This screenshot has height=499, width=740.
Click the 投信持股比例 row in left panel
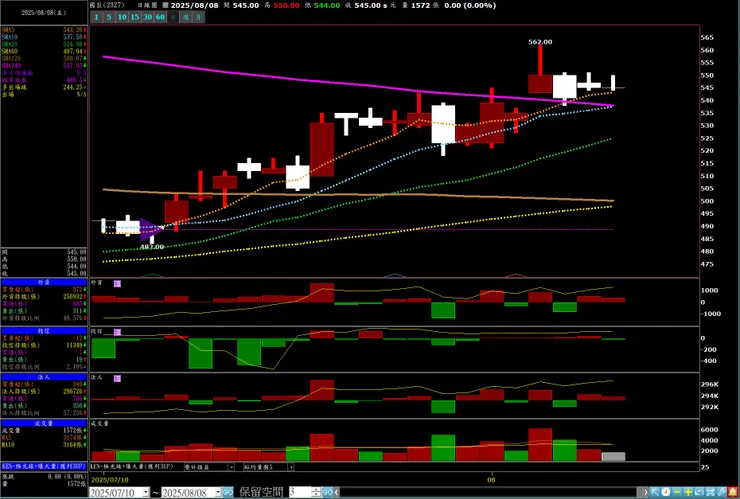point(43,366)
